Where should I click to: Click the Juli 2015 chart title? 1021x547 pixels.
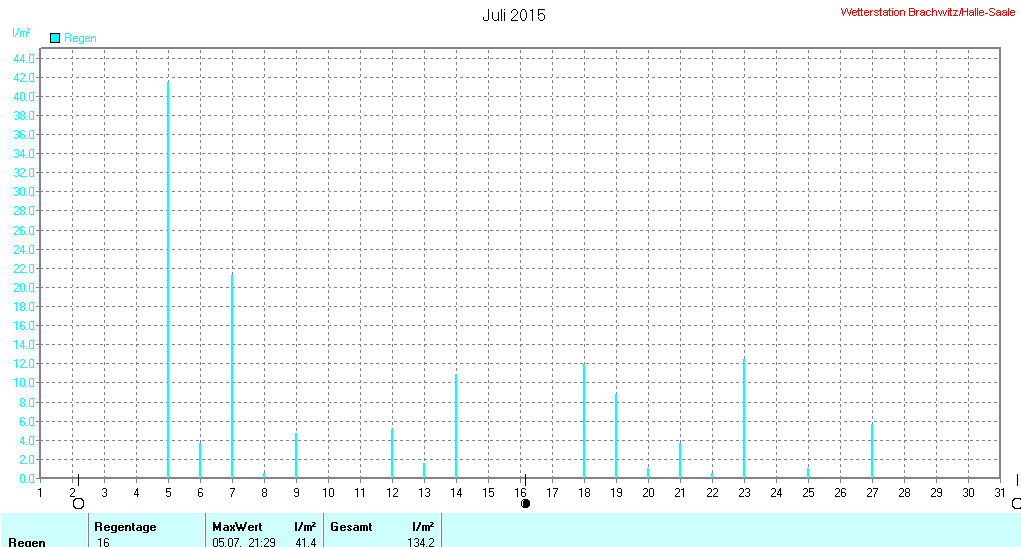pos(514,15)
